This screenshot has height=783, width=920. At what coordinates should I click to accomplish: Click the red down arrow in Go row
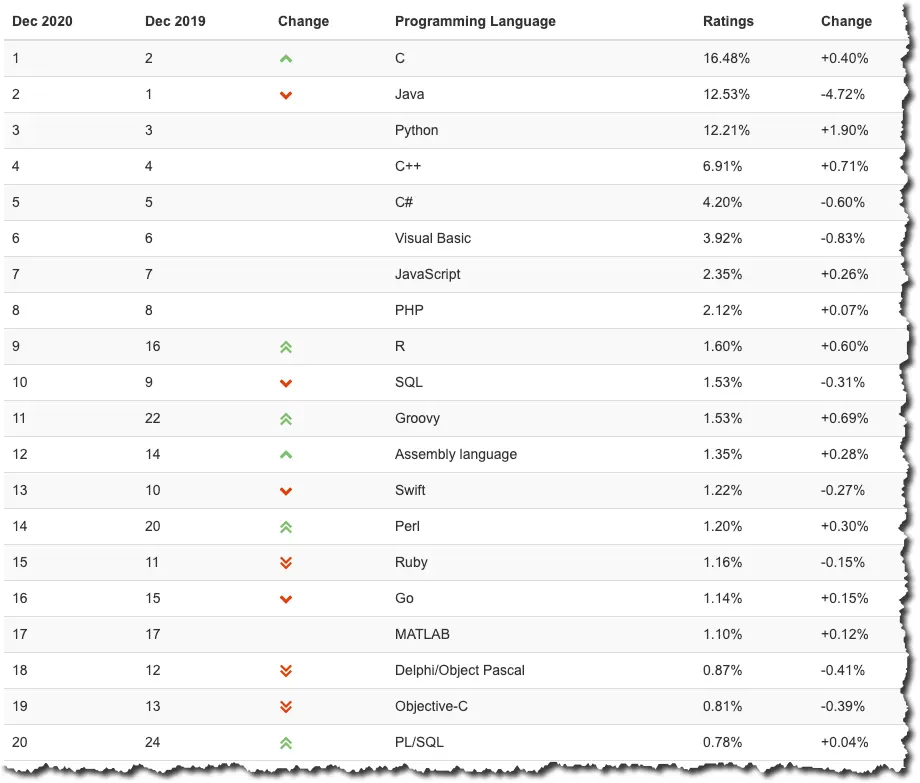[x=286, y=599]
